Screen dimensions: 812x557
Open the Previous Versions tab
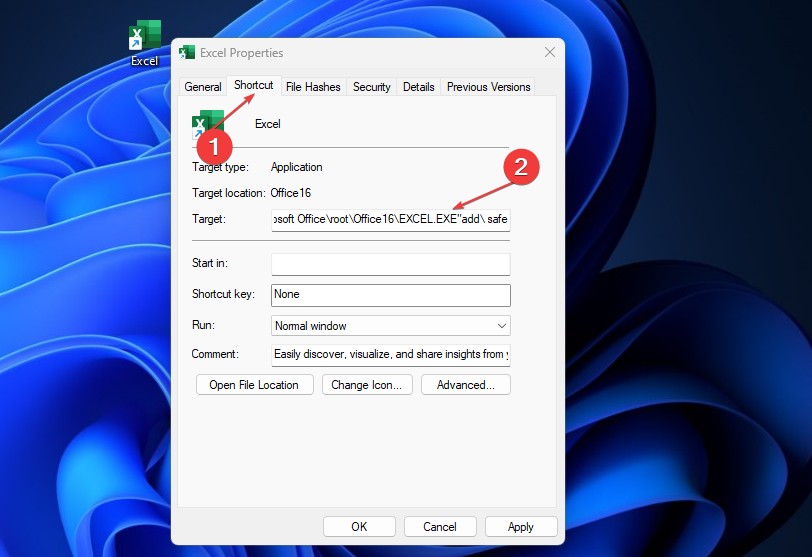[x=488, y=87]
